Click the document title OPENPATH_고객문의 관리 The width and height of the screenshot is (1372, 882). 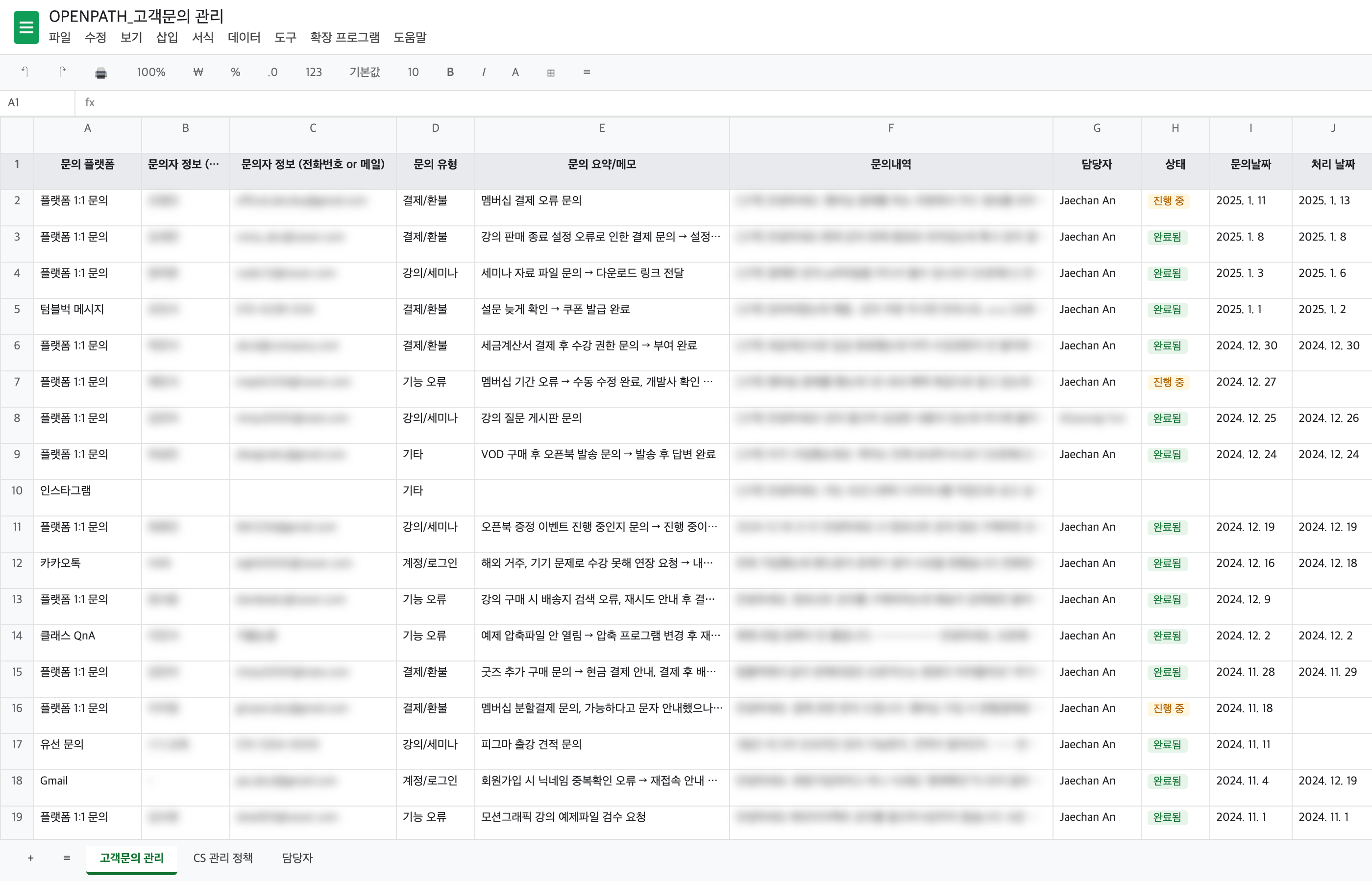click(x=136, y=16)
